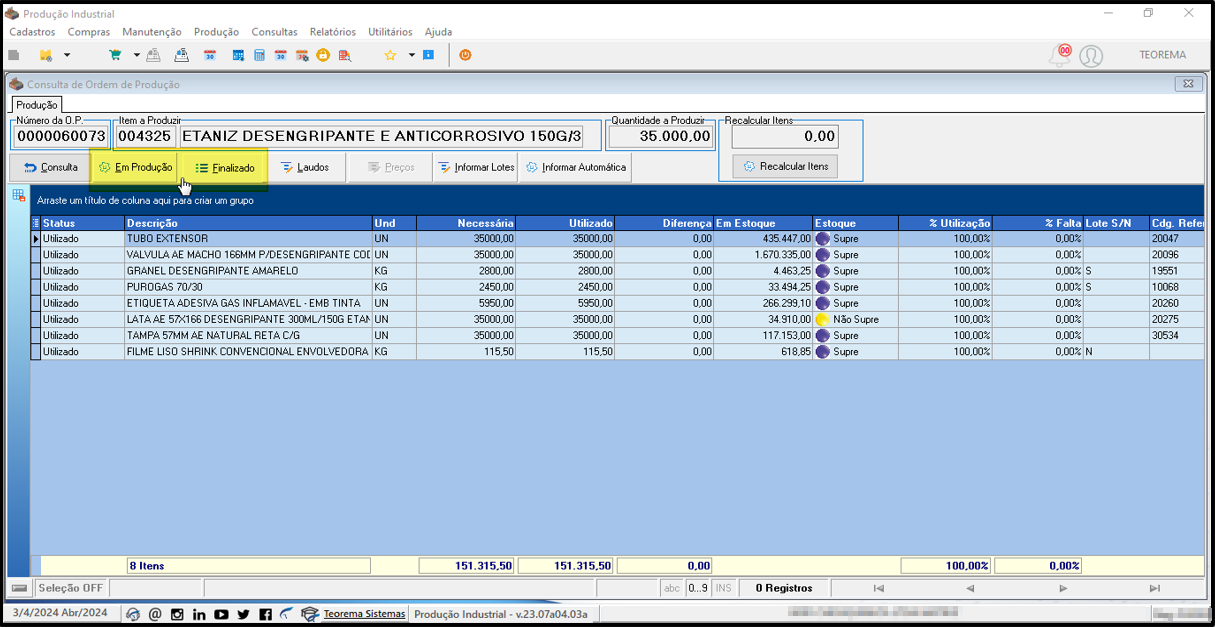The width and height of the screenshot is (1215, 628).
Task: Click the orange padlock toolbar icon
Action: click(323, 55)
